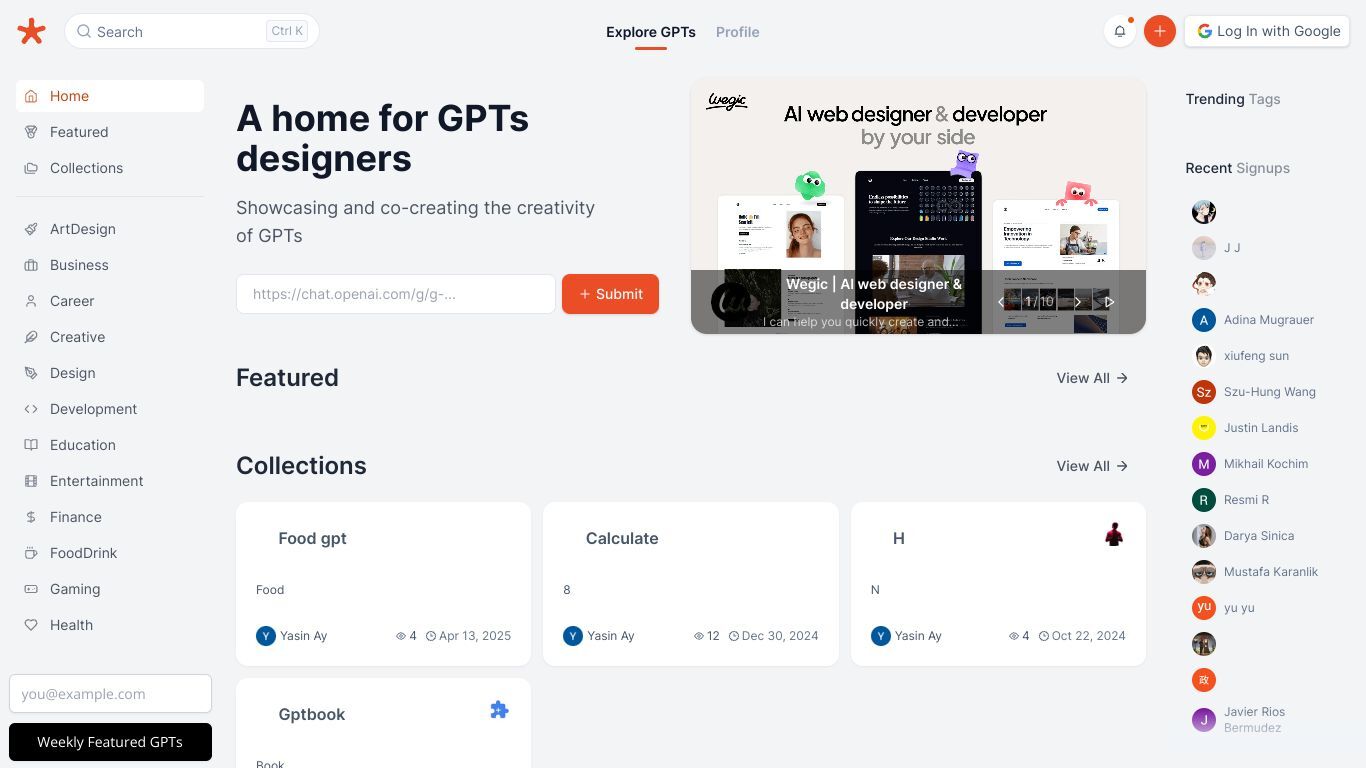Click the email subscription field
Viewport: 1366px width, 768px height.
pyautogui.click(x=110, y=694)
